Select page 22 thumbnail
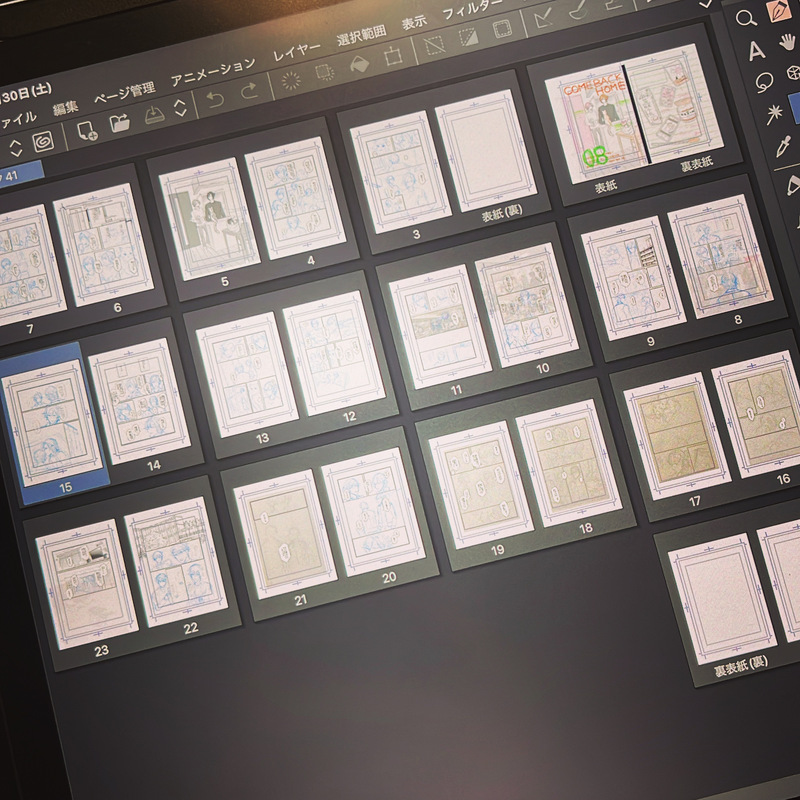This screenshot has width=800, height=800. click(177, 562)
